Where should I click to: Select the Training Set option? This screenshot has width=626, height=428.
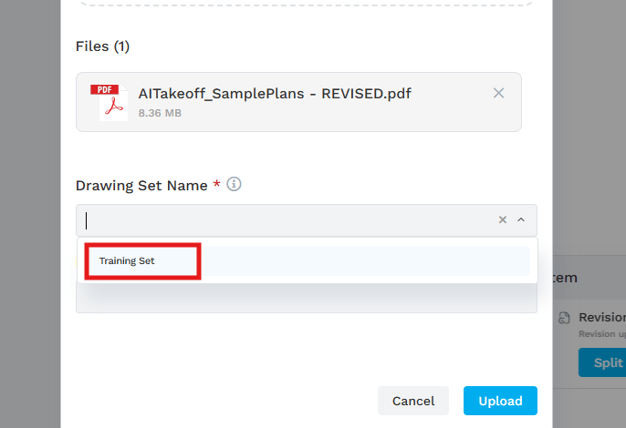tap(127, 261)
